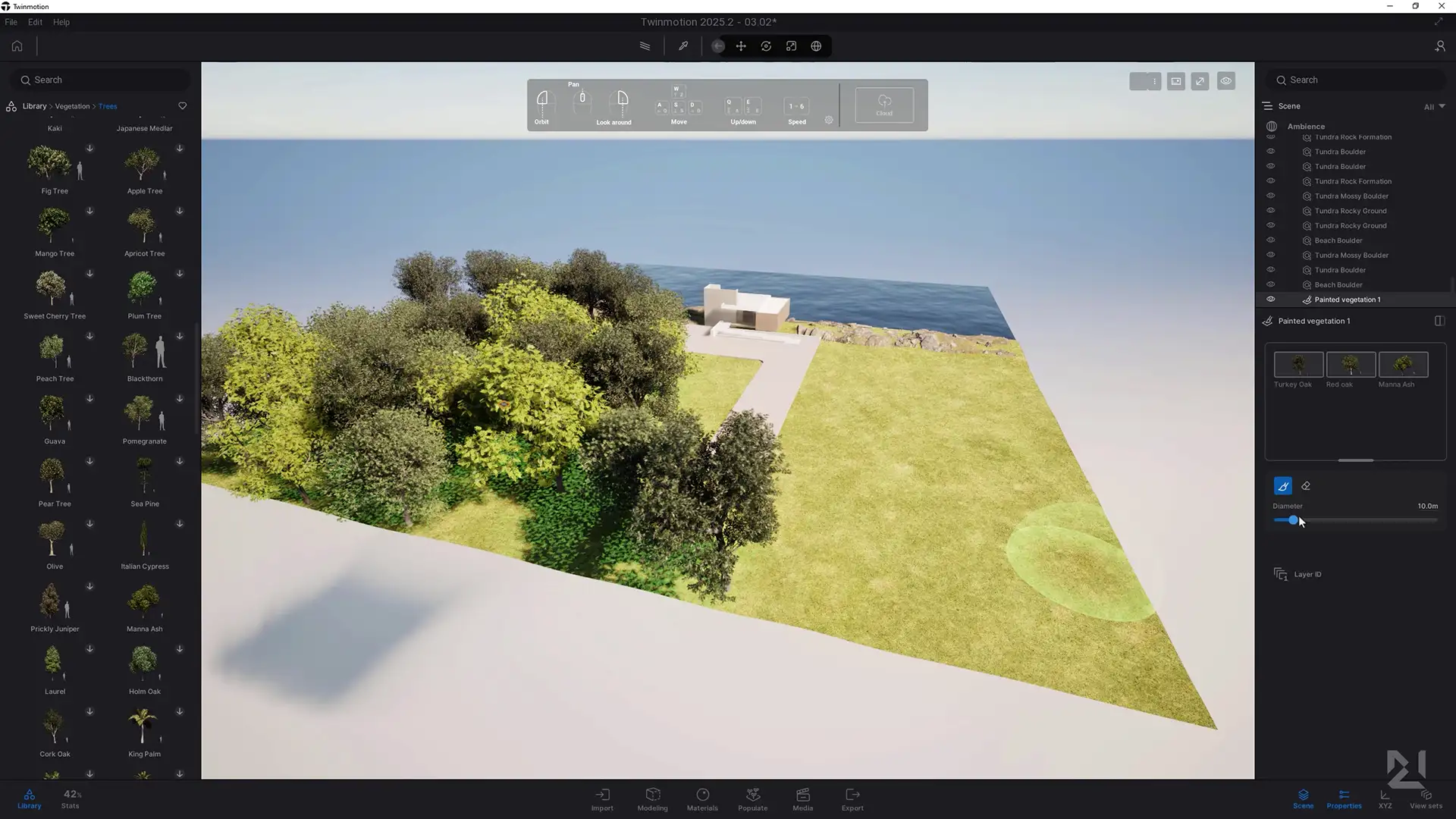
Task: Click the Diameter slider handle
Action: point(1293,520)
